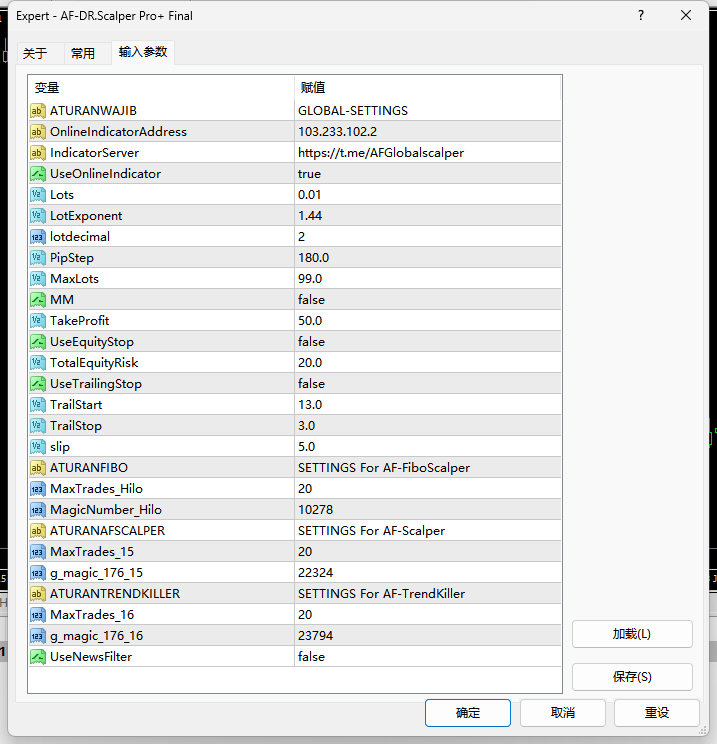Image resolution: width=717 pixels, height=744 pixels.
Task: Click the value https://t.me/AFGlobalscalper
Action: [x=381, y=153]
